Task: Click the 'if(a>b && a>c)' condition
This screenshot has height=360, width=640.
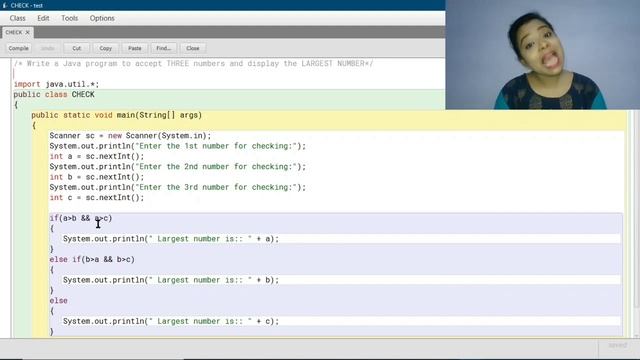Action: tap(81, 218)
